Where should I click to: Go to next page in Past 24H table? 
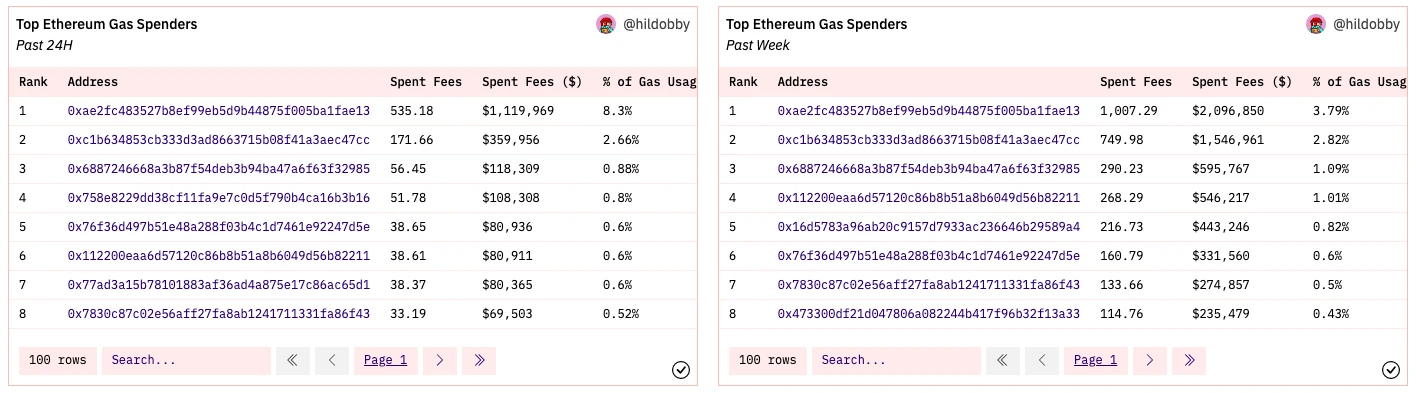[x=439, y=360]
